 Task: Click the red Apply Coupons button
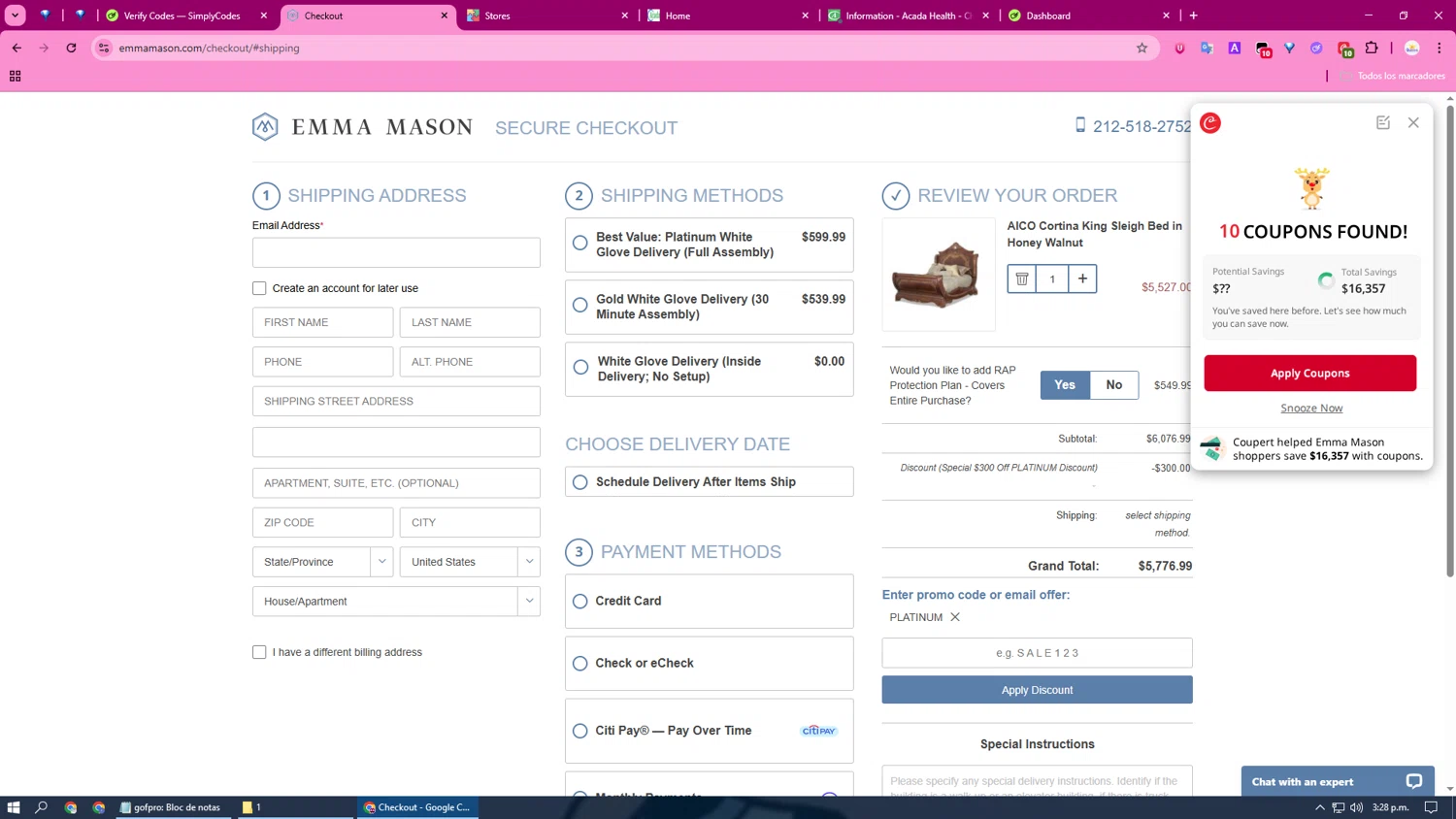click(x=1309, y=374)
